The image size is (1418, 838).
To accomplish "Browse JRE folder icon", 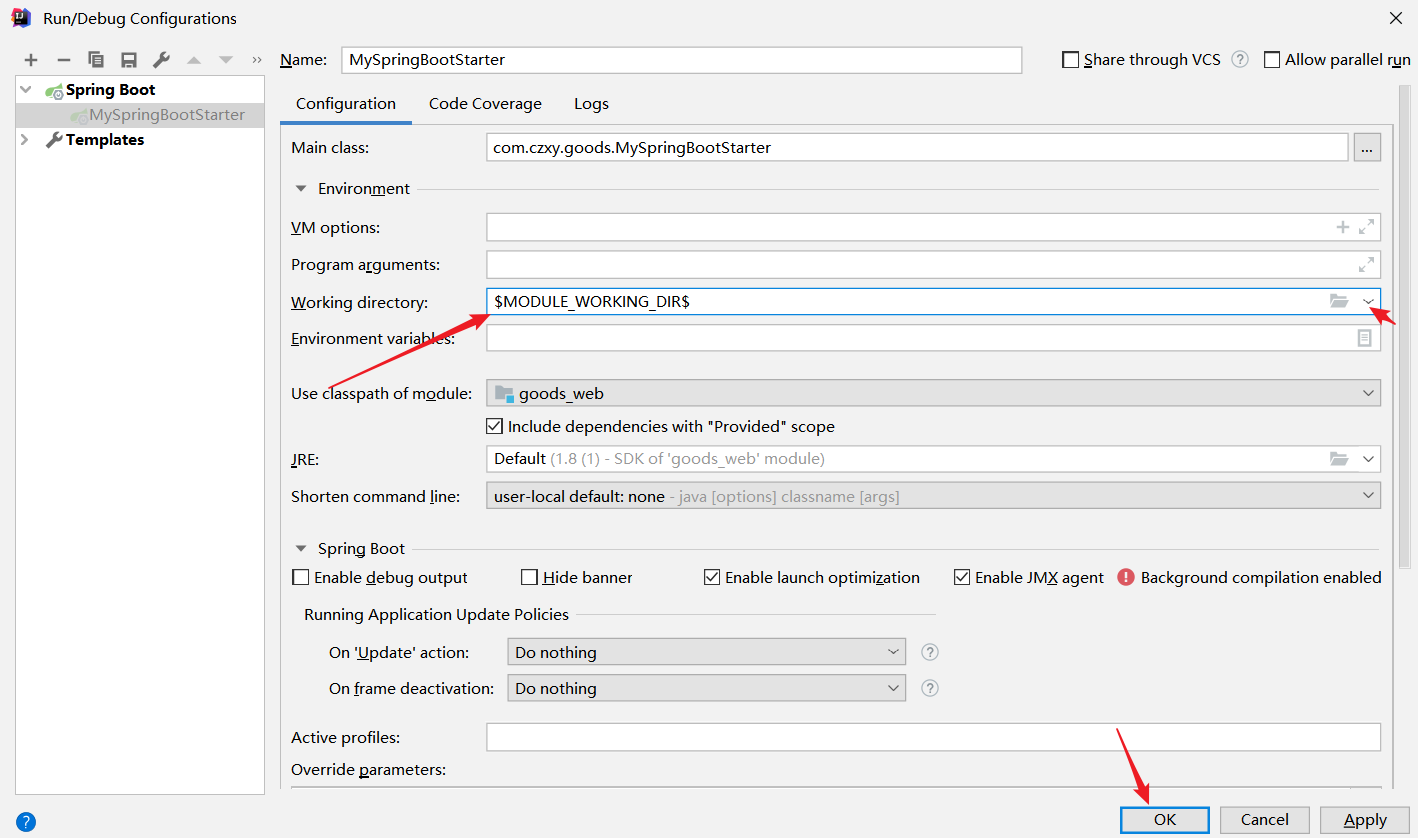I will click(1339, 458).
